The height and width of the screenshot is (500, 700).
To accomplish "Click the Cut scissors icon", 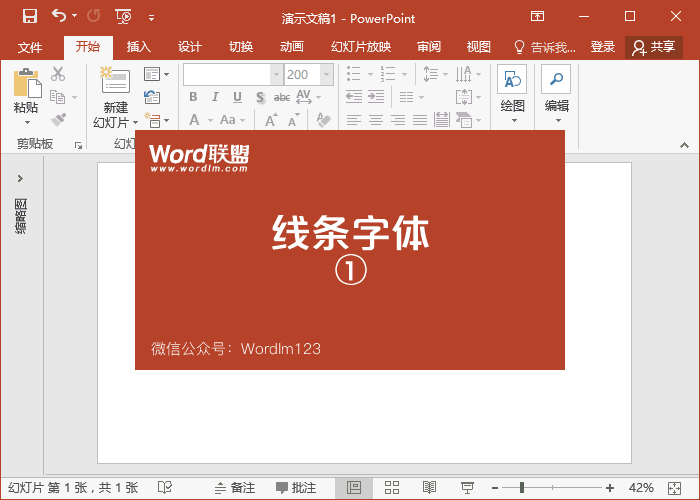I will click(x=58, y=74).
